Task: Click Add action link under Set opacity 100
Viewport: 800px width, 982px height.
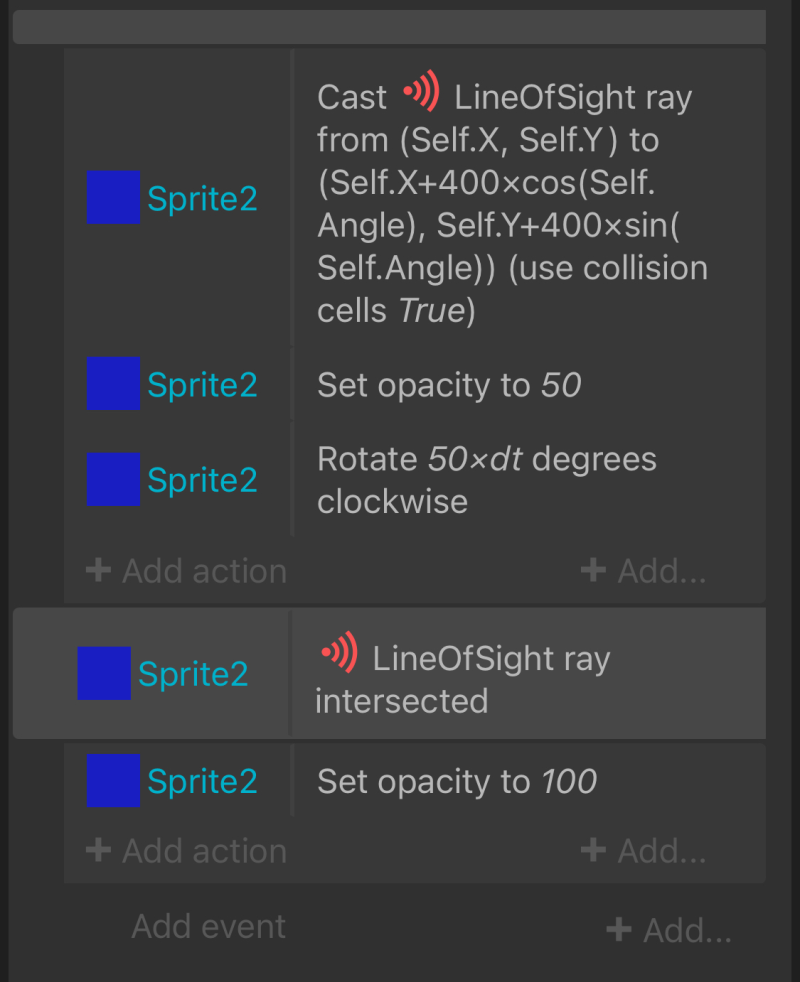Action: (x=186, y=850)
